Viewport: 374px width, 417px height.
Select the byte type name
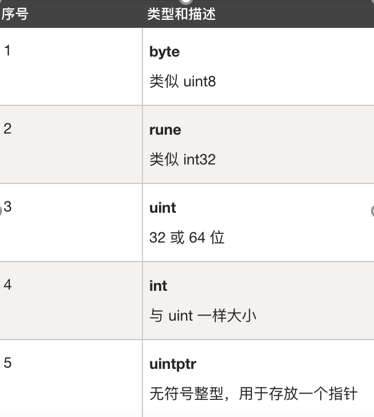(164, 52)
